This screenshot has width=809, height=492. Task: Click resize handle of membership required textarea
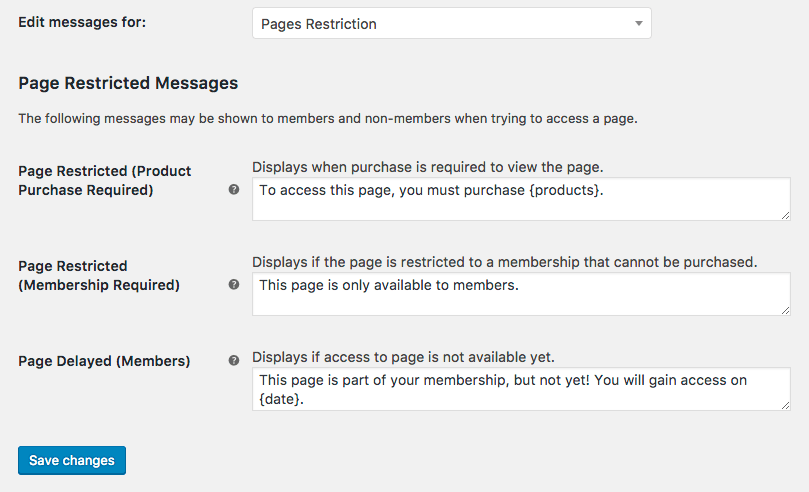tap(784, 309)
